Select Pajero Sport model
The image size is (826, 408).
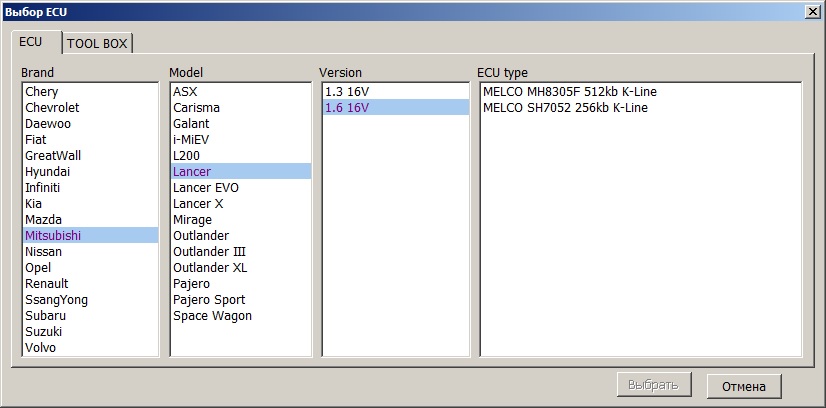[241, 300]
